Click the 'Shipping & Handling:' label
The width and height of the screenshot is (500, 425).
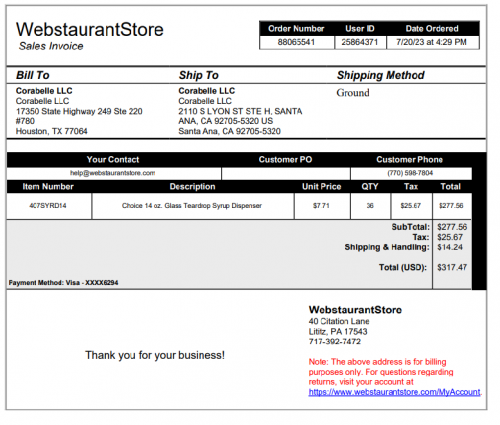(x=387, y=247)
